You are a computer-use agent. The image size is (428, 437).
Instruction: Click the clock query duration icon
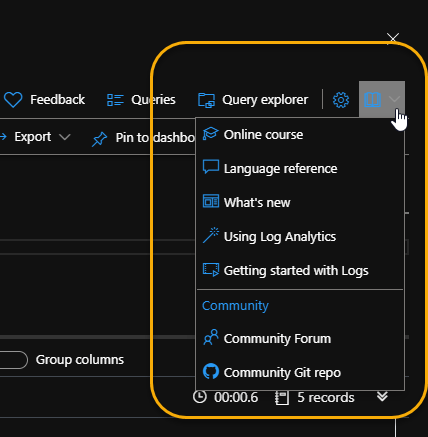(x=200, y=397)
